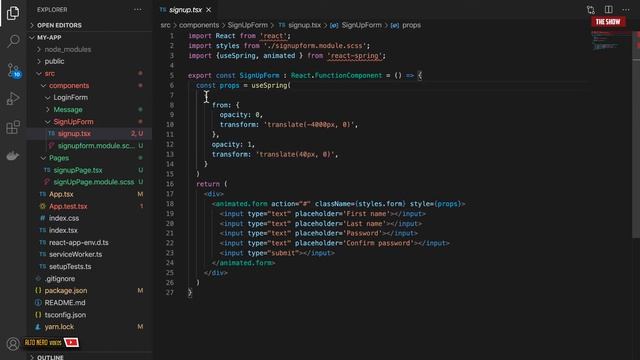Open the Source Control view
The height and width of the screenshot is (360, 640).
[x=13, y=70]
